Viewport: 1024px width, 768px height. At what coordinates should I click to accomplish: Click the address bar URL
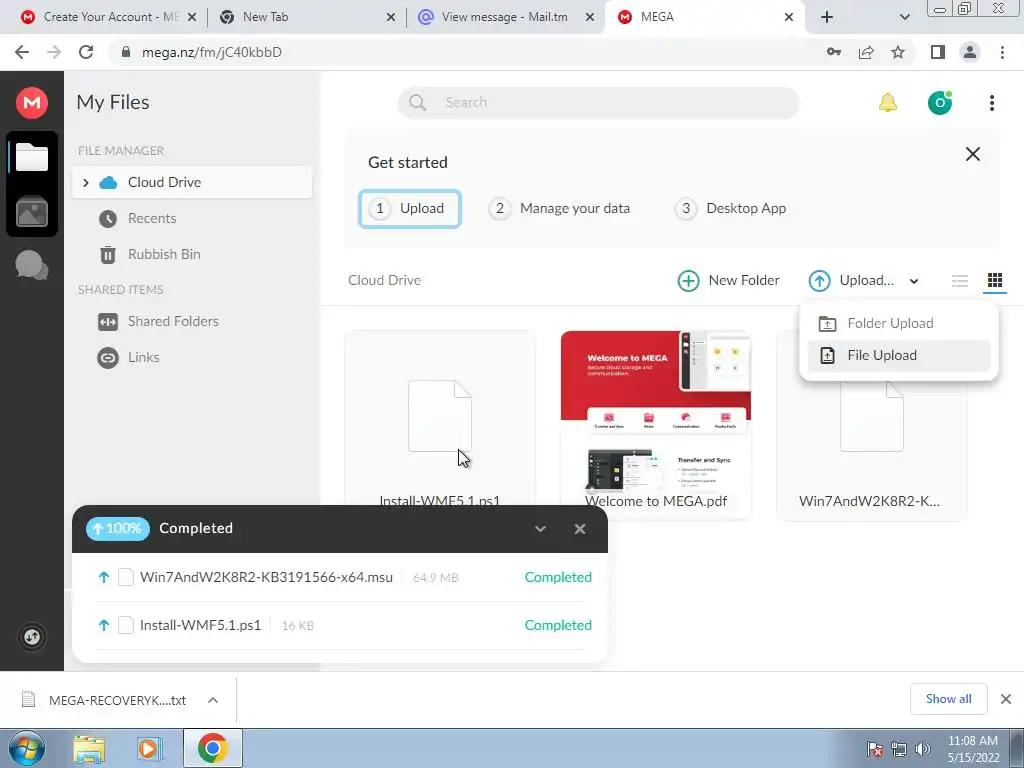coord(212,52)
